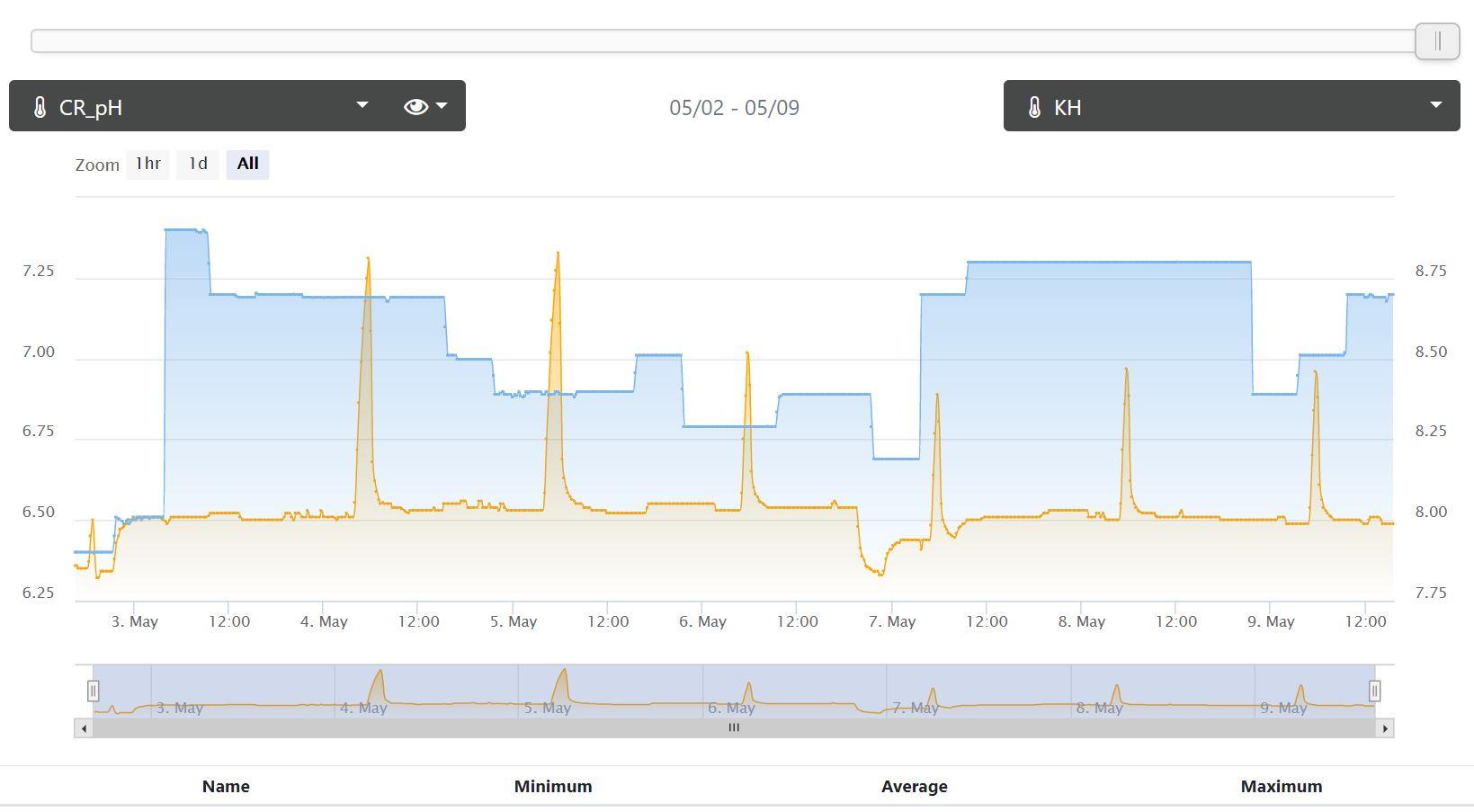Set chart zoom to 1d
Image resolution: width=1474 pixels, height=812 pixels.
pos(198,164)
